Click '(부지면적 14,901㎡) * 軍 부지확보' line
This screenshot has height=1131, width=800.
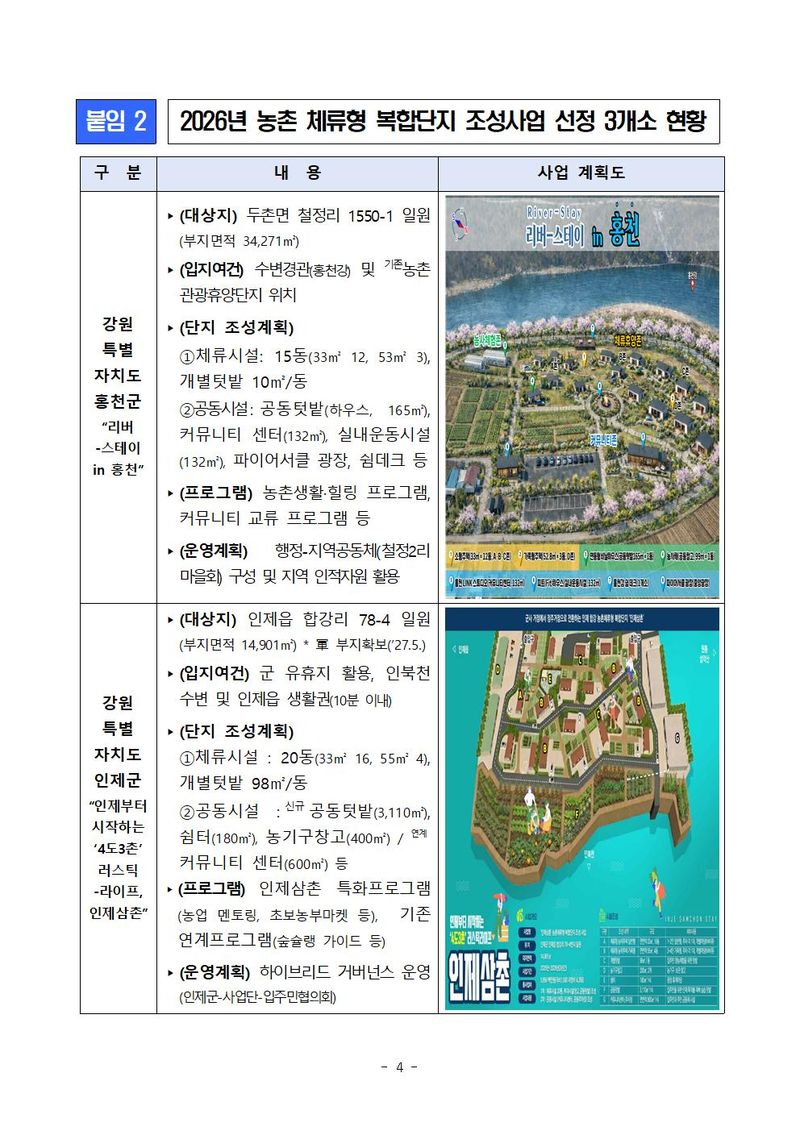tap(302, 645)
